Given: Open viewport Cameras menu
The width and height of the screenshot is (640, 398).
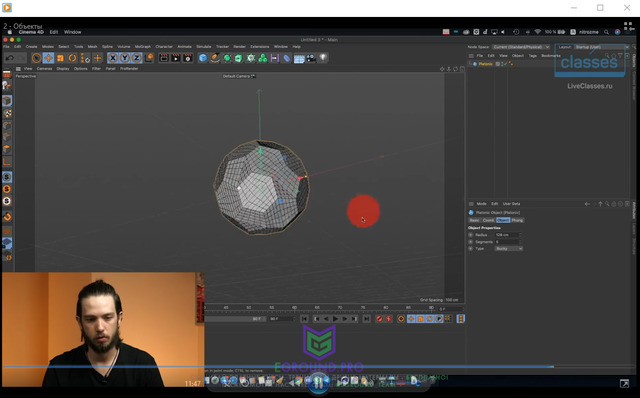Looking at the screenshot, I should (x=44, y=69).
